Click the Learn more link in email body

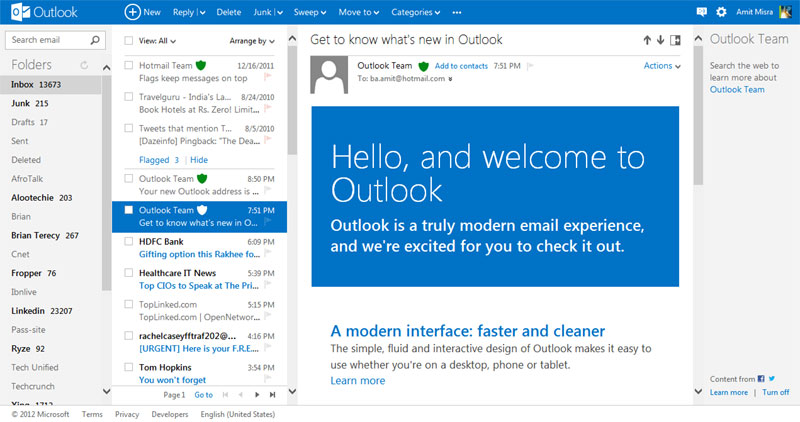(x=358, y=381)
